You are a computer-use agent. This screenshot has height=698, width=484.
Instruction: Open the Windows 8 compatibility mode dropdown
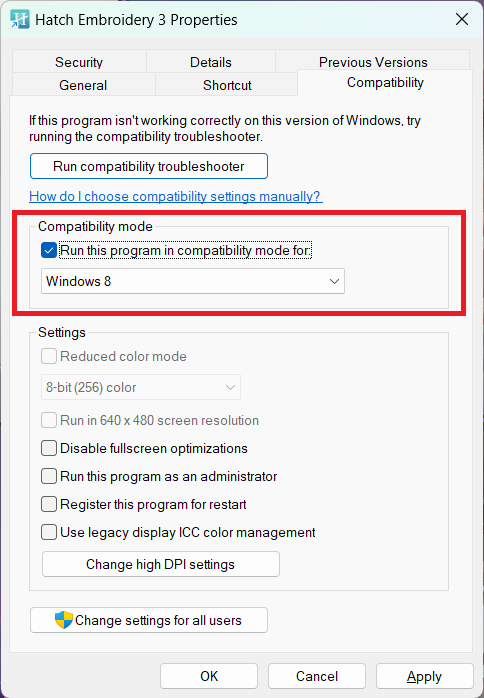(x=193, y=281)
